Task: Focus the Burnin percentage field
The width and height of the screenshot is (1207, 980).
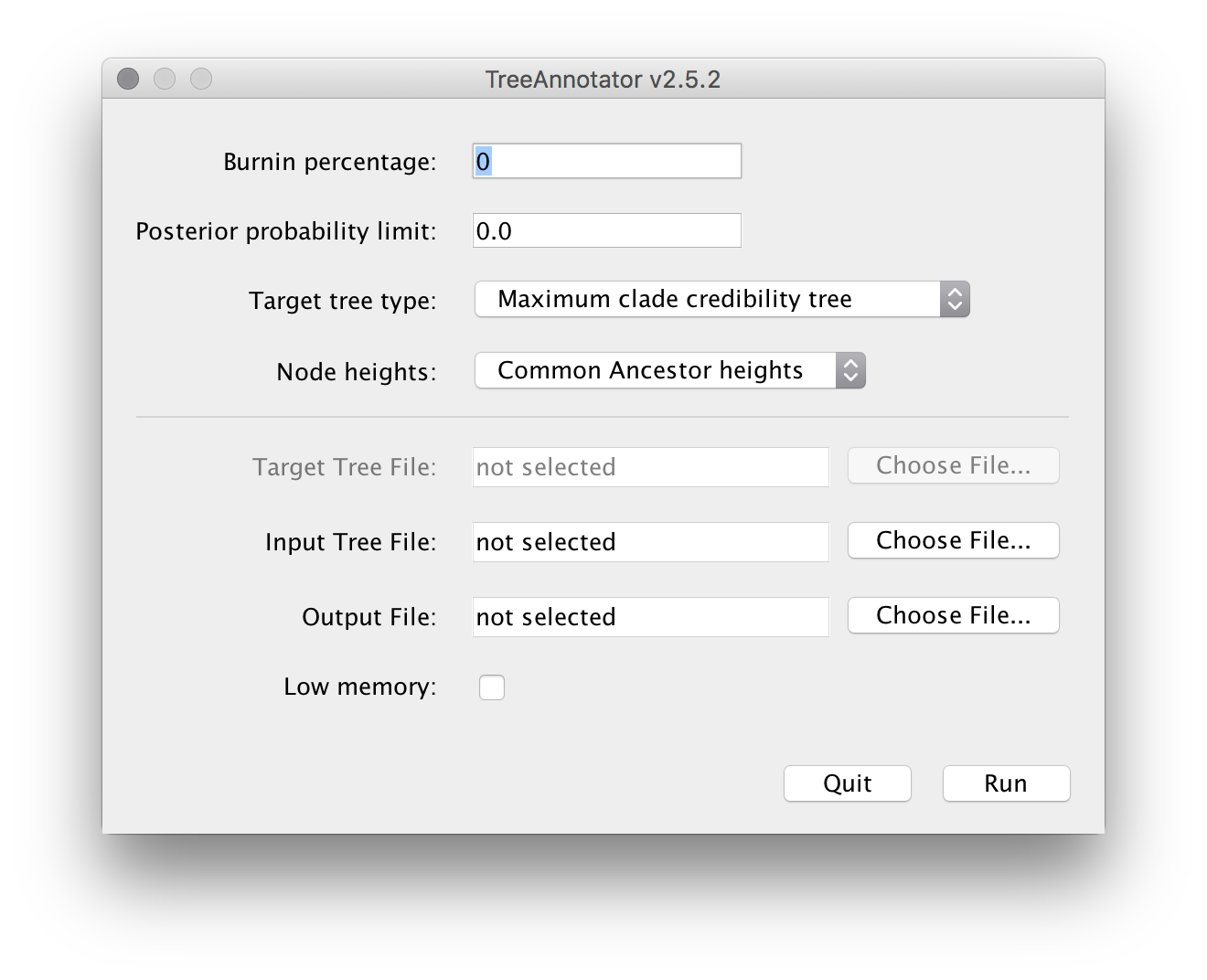Action: pos(606,162)
